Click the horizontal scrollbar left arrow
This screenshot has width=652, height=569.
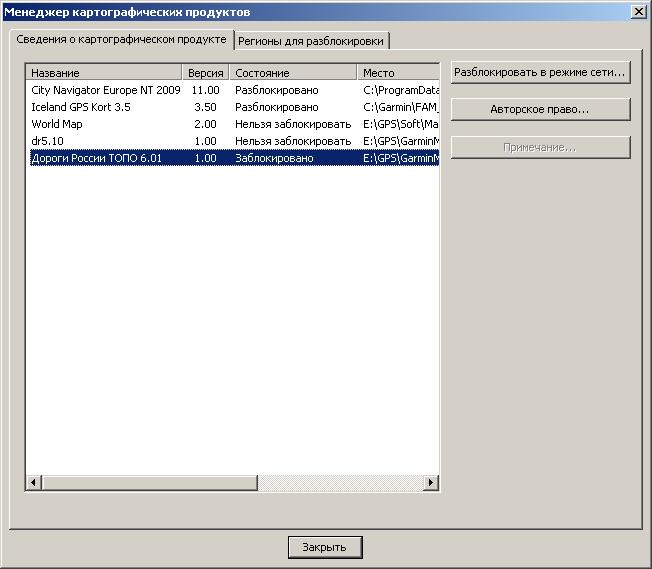click(x=33, y=483)
